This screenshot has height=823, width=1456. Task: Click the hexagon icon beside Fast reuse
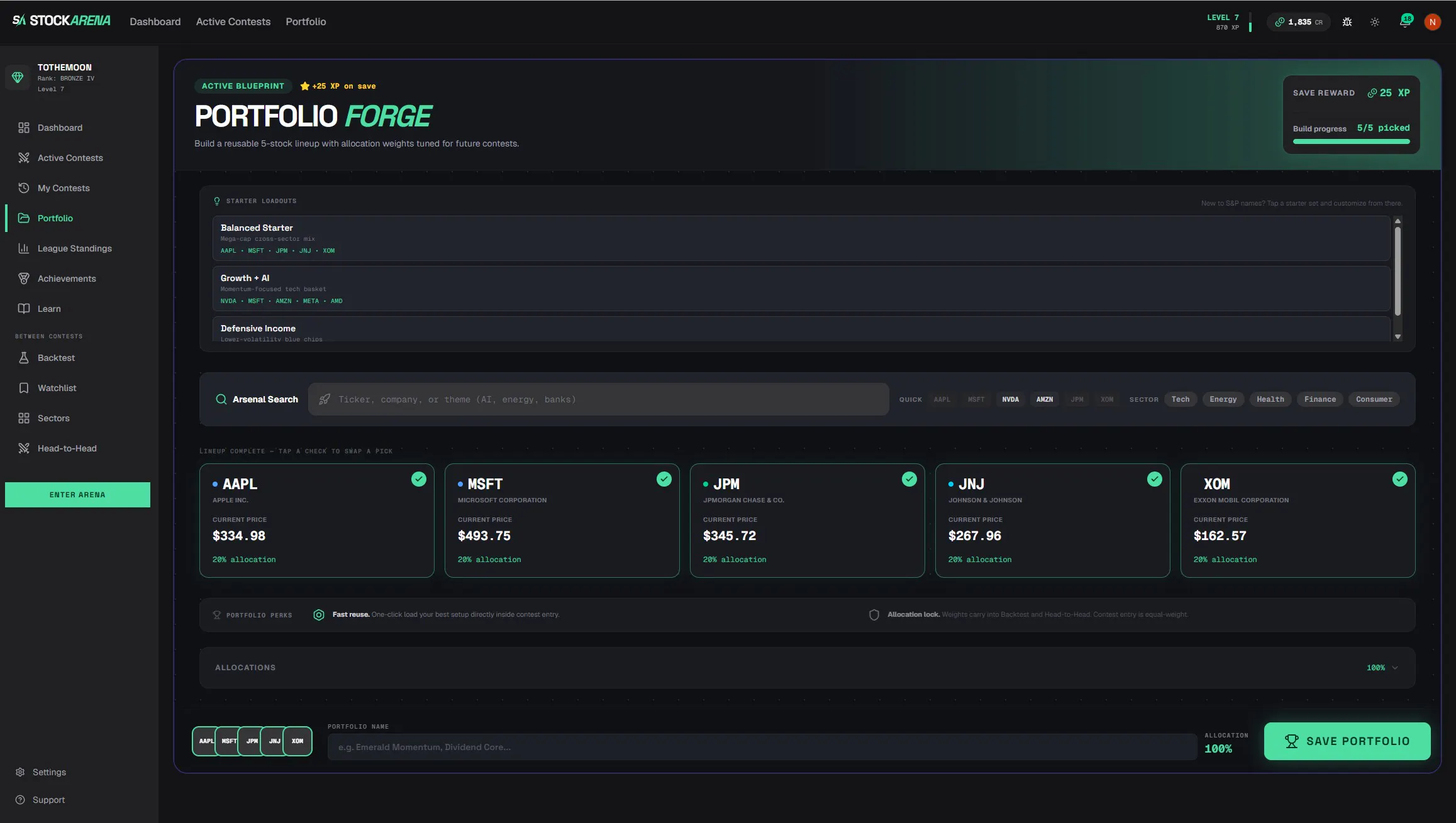319,615
